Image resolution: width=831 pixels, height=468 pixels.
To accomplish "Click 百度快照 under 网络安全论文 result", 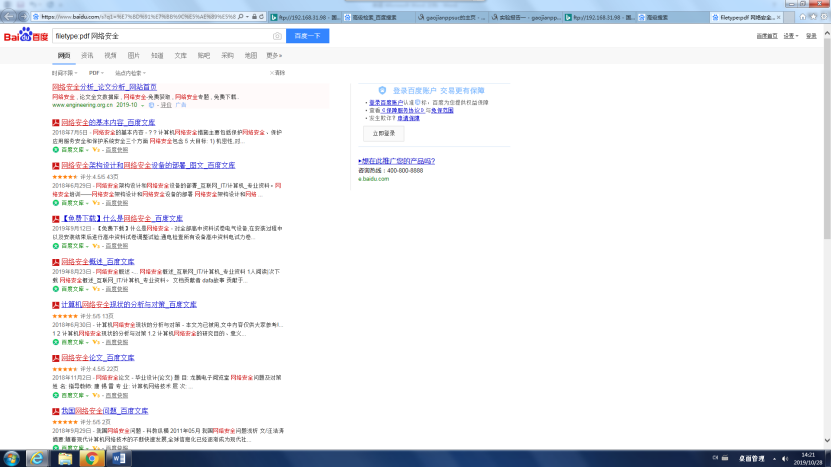I will click(x=117, y=395).
